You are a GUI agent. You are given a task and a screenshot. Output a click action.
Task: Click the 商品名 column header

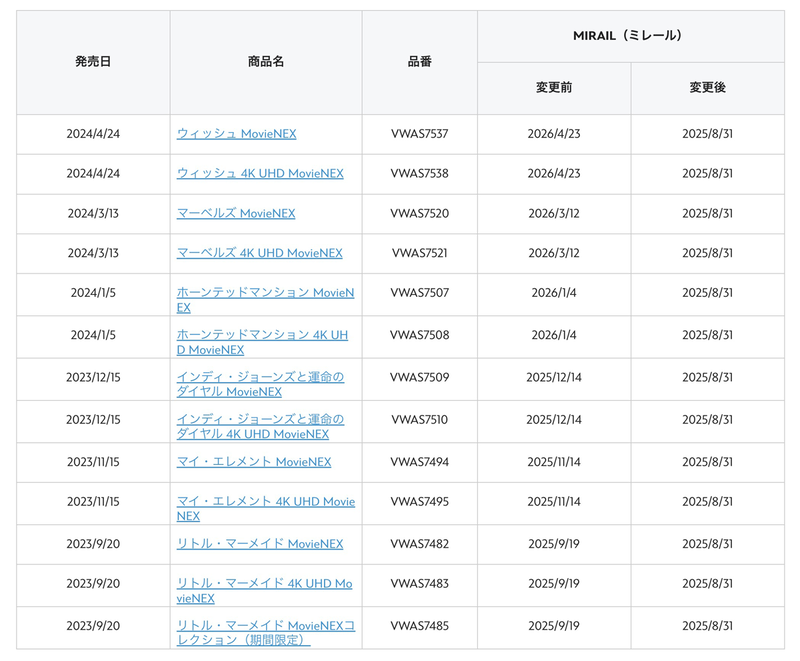pyautogui.click(x=266, y=62)
